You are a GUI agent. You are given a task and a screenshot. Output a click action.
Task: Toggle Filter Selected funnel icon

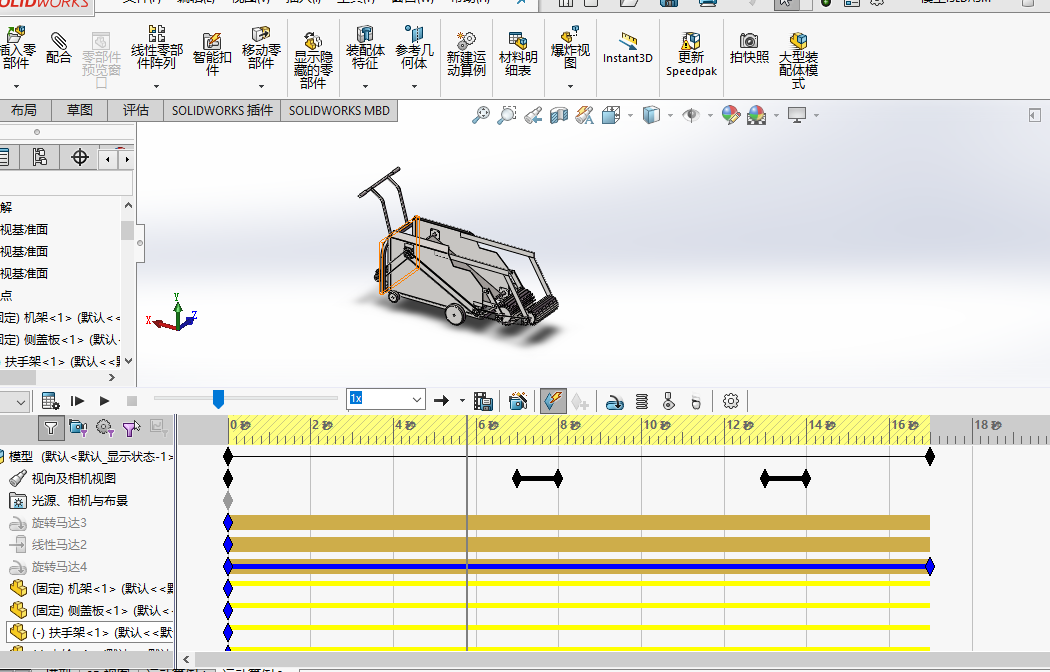131,427
